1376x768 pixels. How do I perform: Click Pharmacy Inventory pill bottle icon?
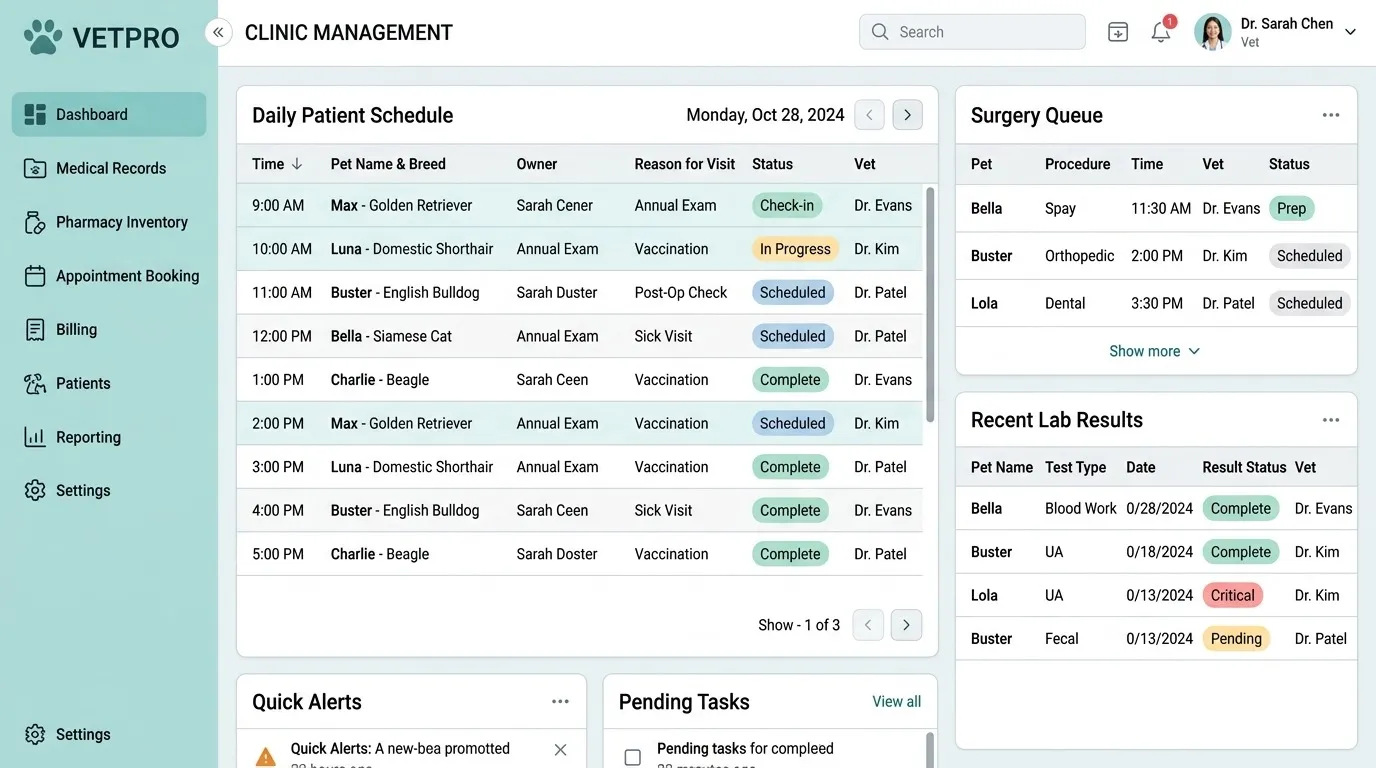[35, 222]
